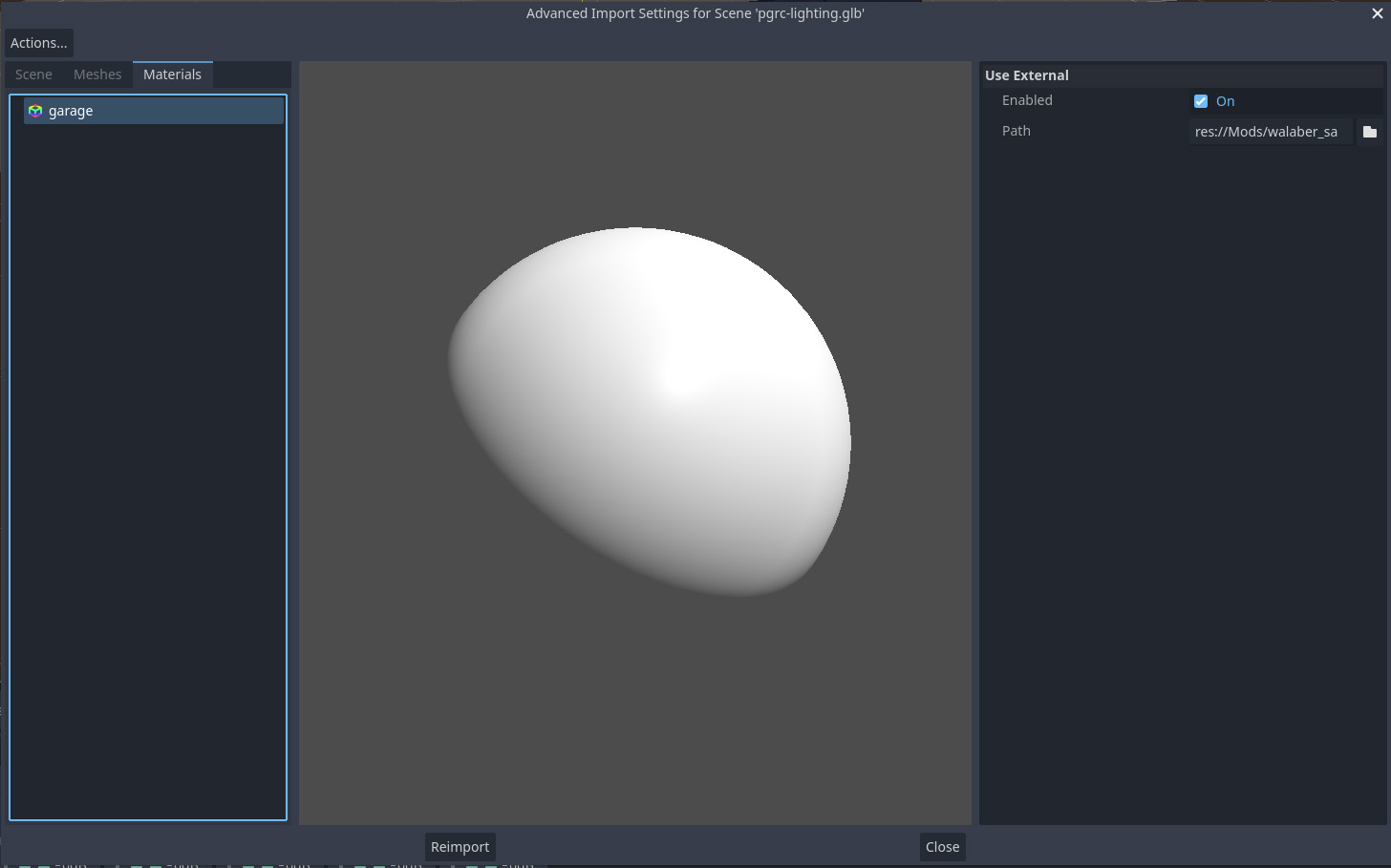Image resolution: width=1391 pixels, height=868 pixels.
Task: Browse for material path with folder icon
Action: [1370, 132]
